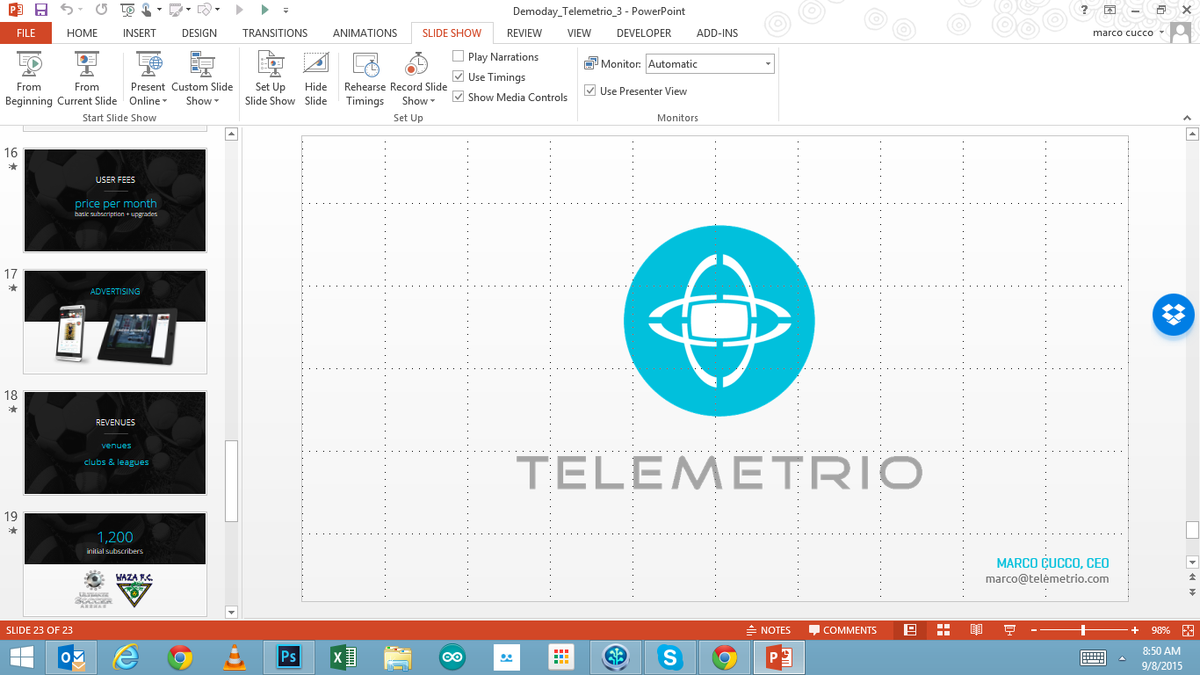Open Outlook from the taskbar
The image size is (1200, 675).
(71, 657)
